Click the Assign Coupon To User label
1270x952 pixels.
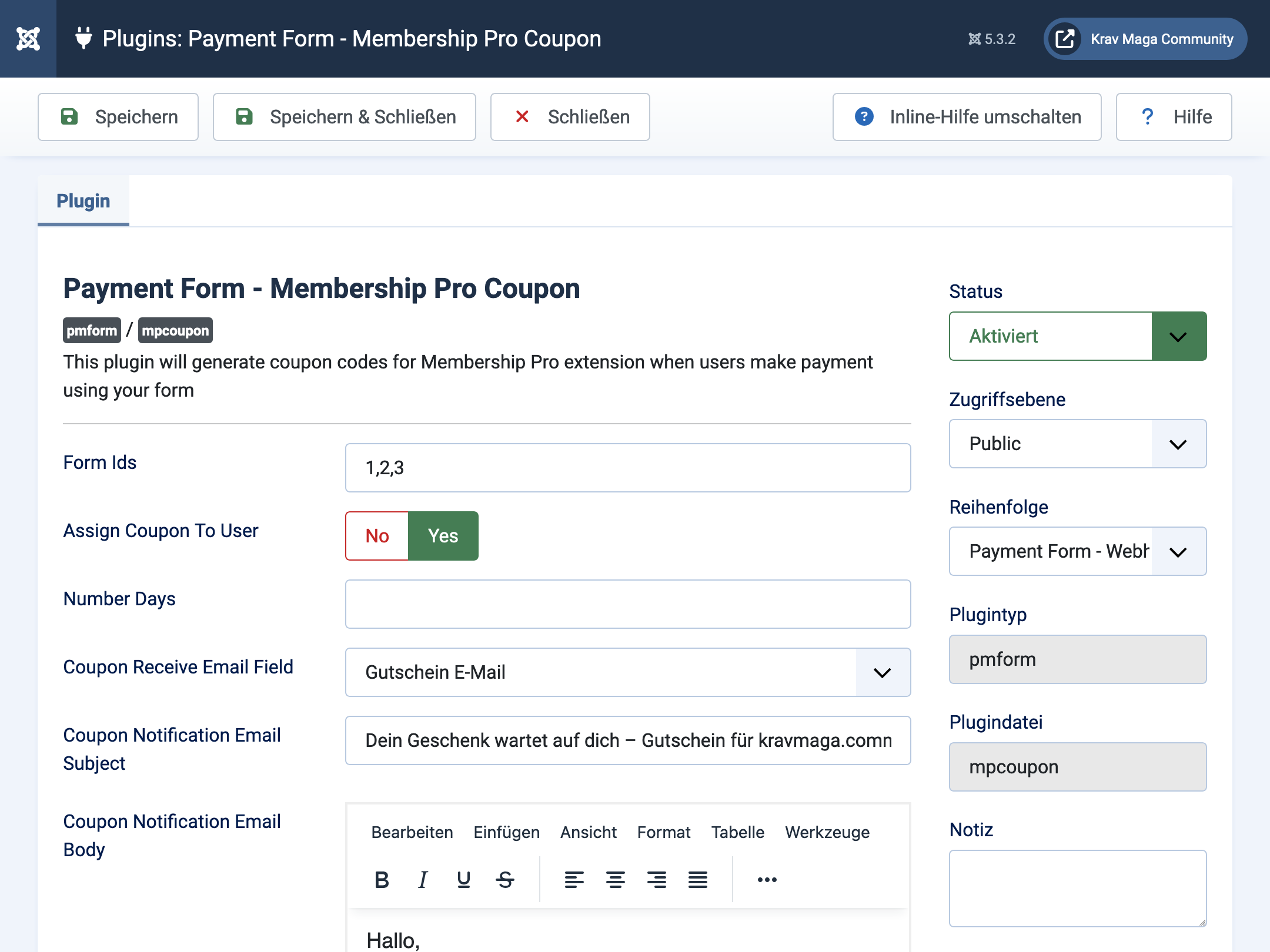pyautogui.click(x=161, y=531)
